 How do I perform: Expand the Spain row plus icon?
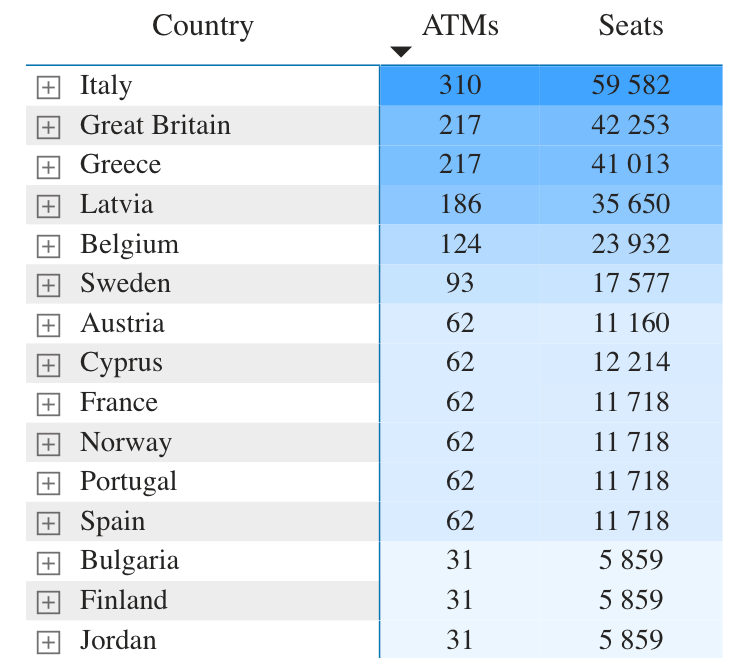click(48, 523)
